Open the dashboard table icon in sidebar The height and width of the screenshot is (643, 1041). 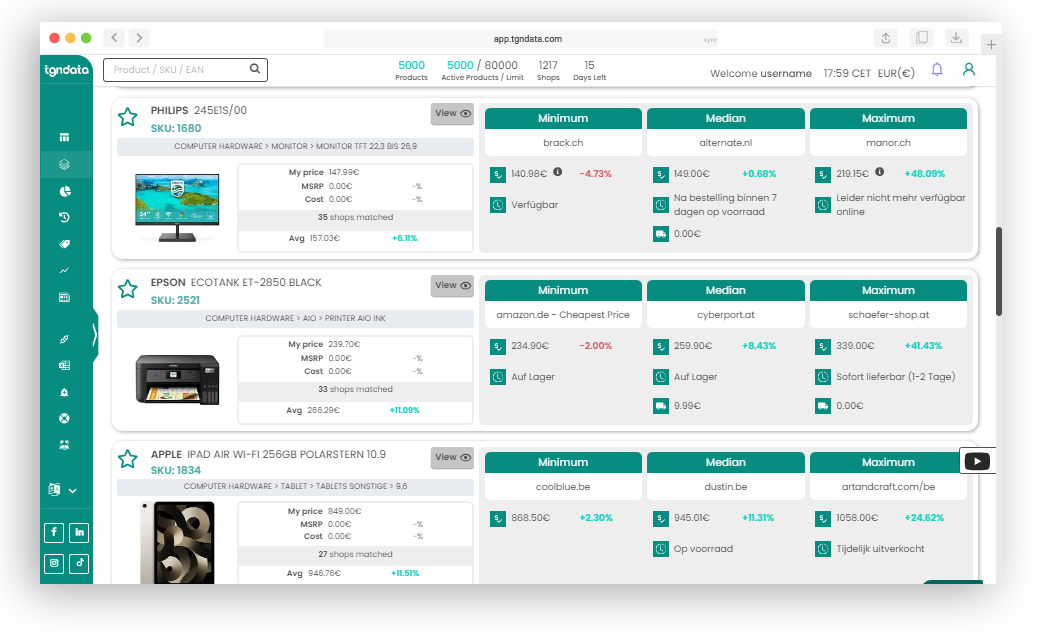[x=64, y=137]
